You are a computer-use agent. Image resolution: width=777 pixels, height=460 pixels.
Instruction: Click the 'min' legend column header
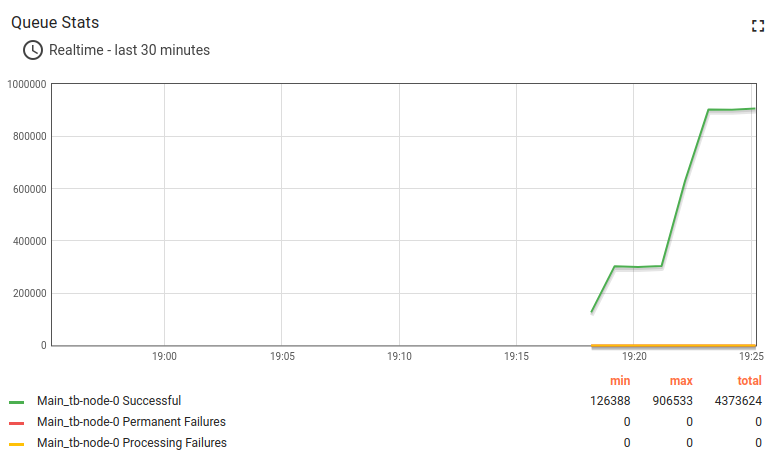point(620,381)
